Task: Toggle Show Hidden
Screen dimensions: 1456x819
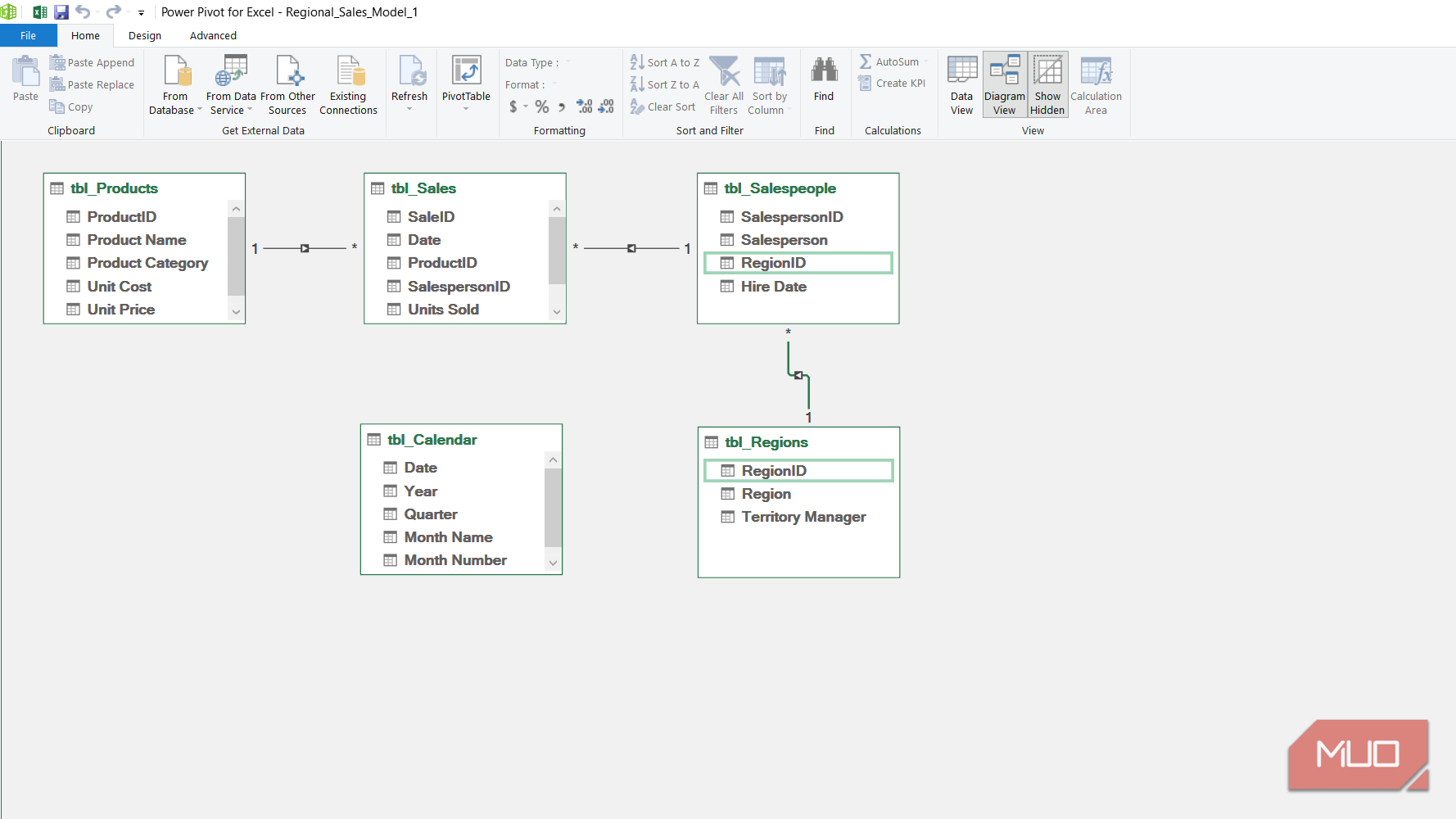Action: tap(1047, 85)
